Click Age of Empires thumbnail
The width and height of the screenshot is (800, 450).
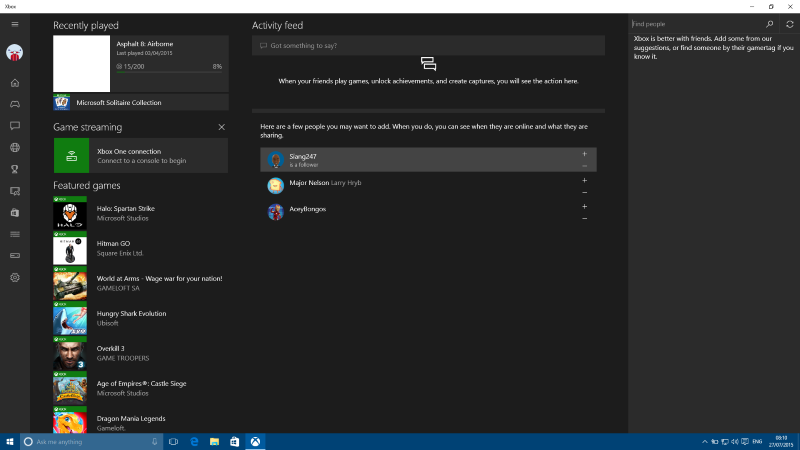pyautogui.click(x=70, y=388)
